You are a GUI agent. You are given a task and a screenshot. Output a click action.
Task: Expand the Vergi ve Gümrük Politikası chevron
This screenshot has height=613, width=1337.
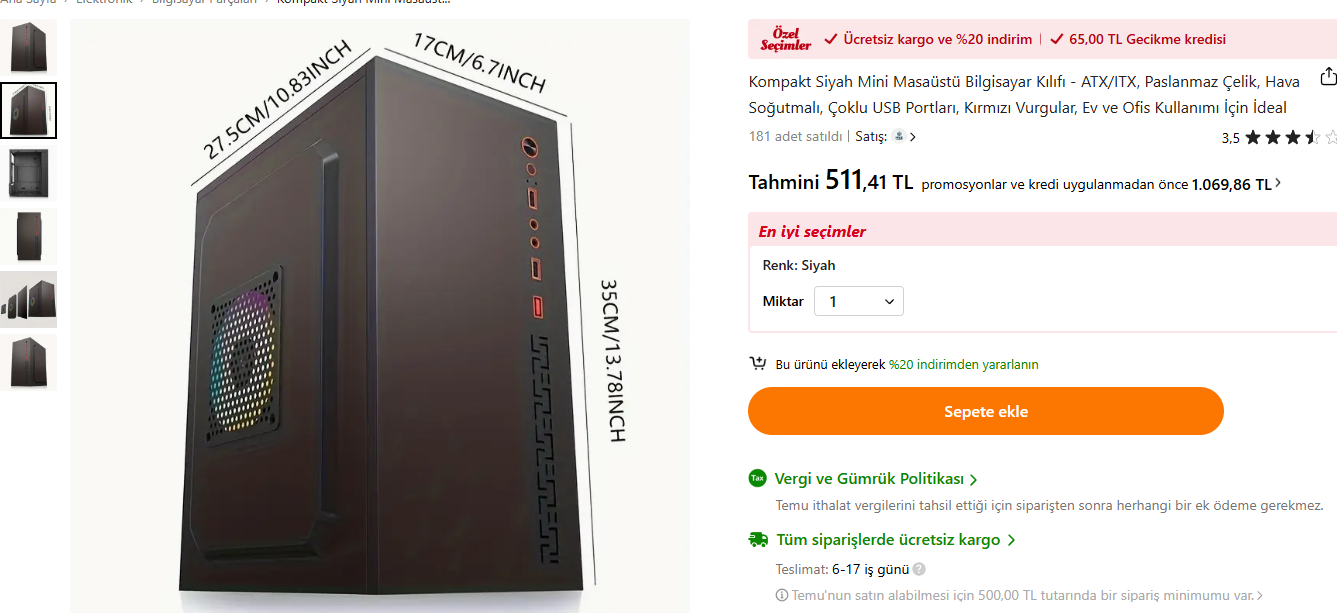click(974, 480)
